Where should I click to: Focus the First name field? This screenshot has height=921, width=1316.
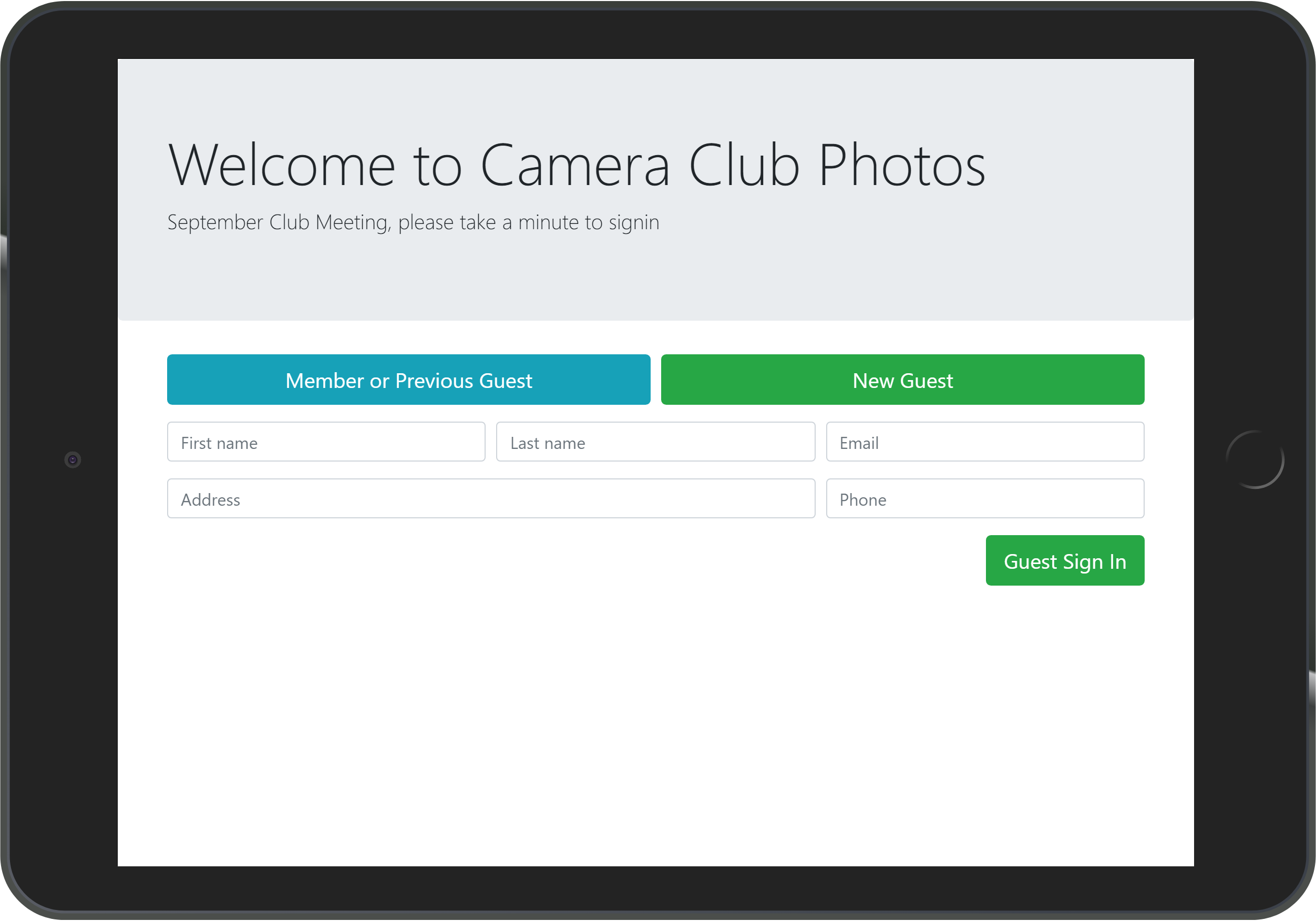click(325, 442)
